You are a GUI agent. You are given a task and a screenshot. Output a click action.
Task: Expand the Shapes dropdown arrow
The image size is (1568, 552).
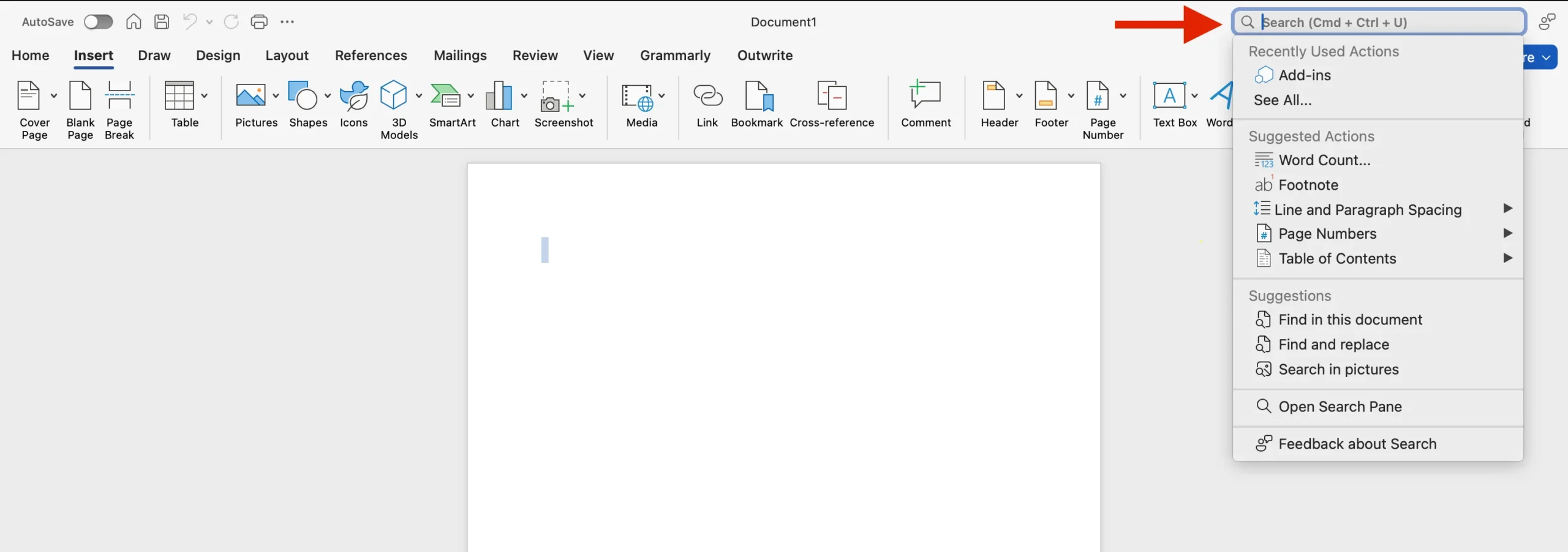coord(328,95)
